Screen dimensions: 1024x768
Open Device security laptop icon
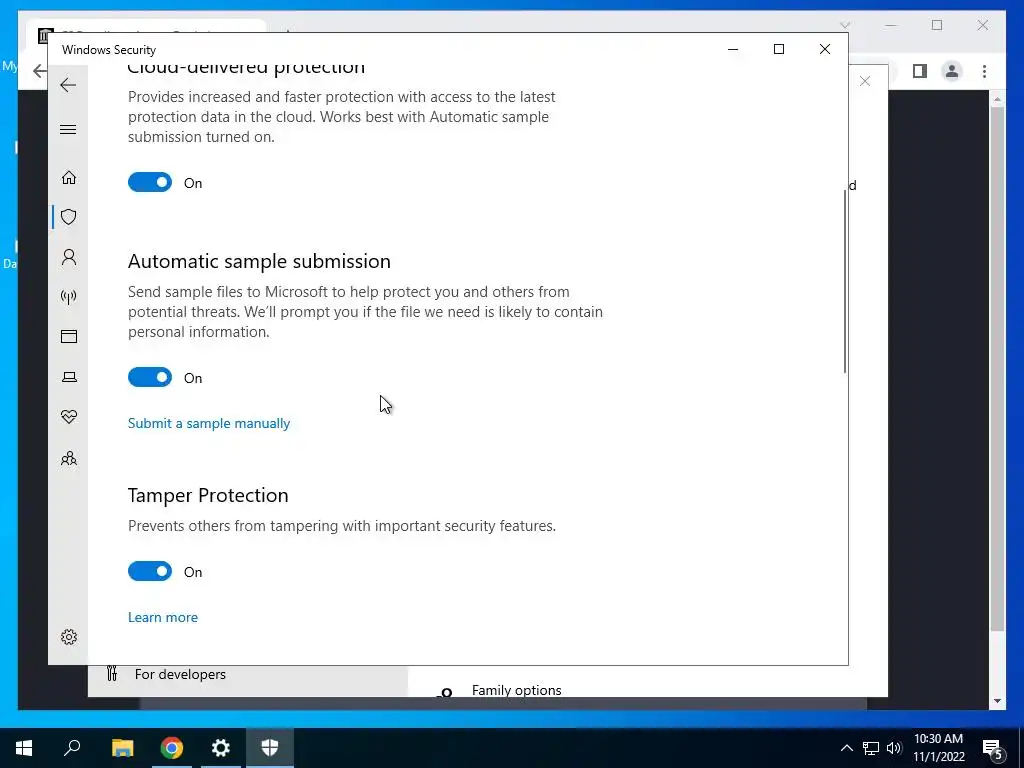click(69, 377)
